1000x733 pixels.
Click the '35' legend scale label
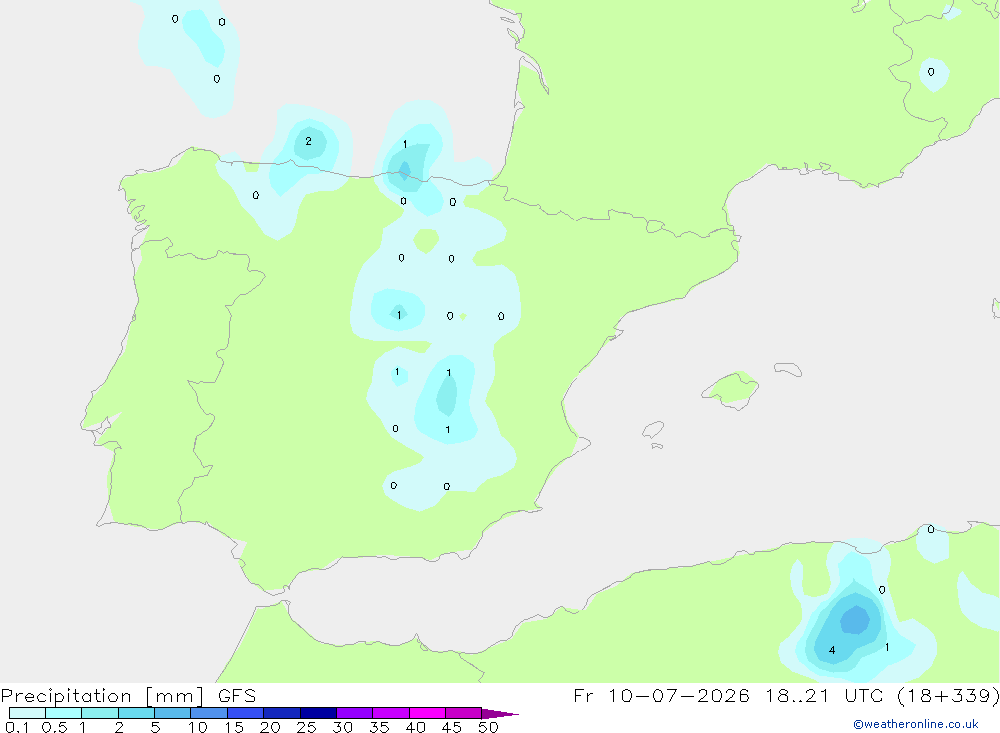(x=379, y=727)
